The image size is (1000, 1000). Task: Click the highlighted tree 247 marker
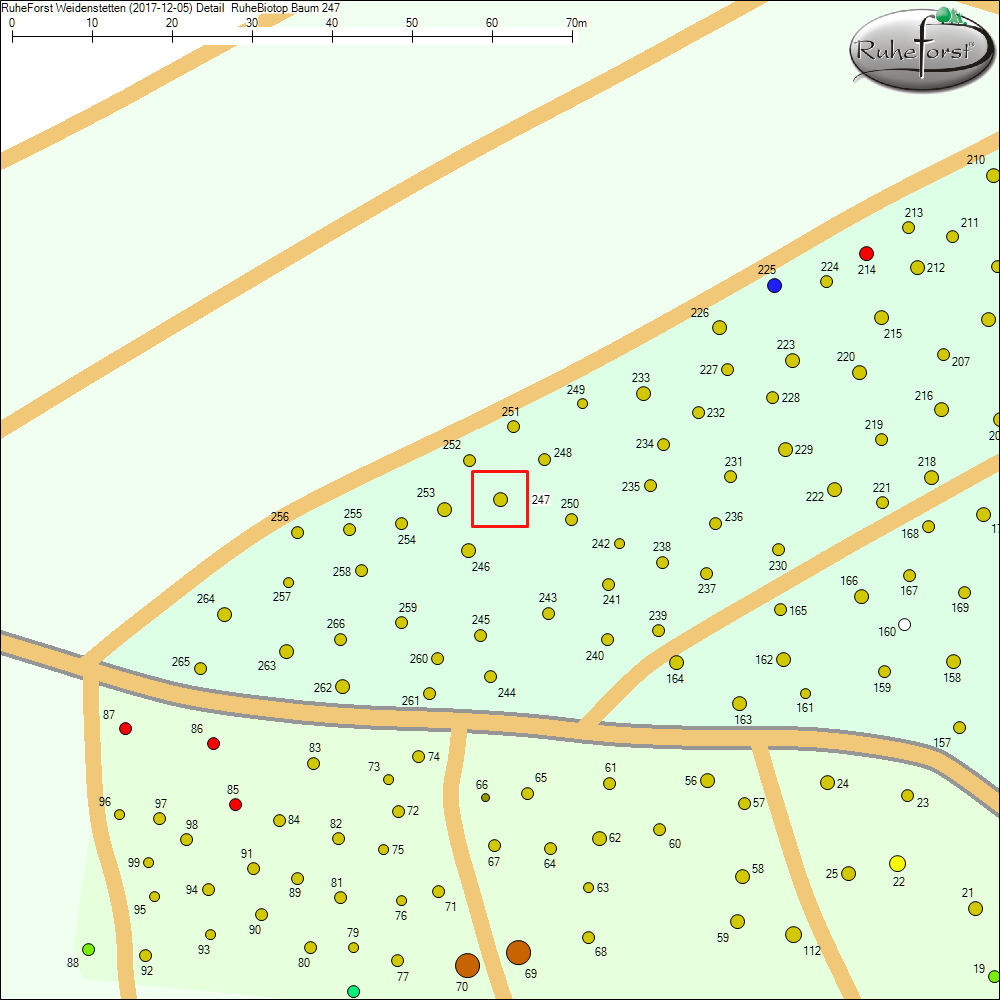pos(500,499)
